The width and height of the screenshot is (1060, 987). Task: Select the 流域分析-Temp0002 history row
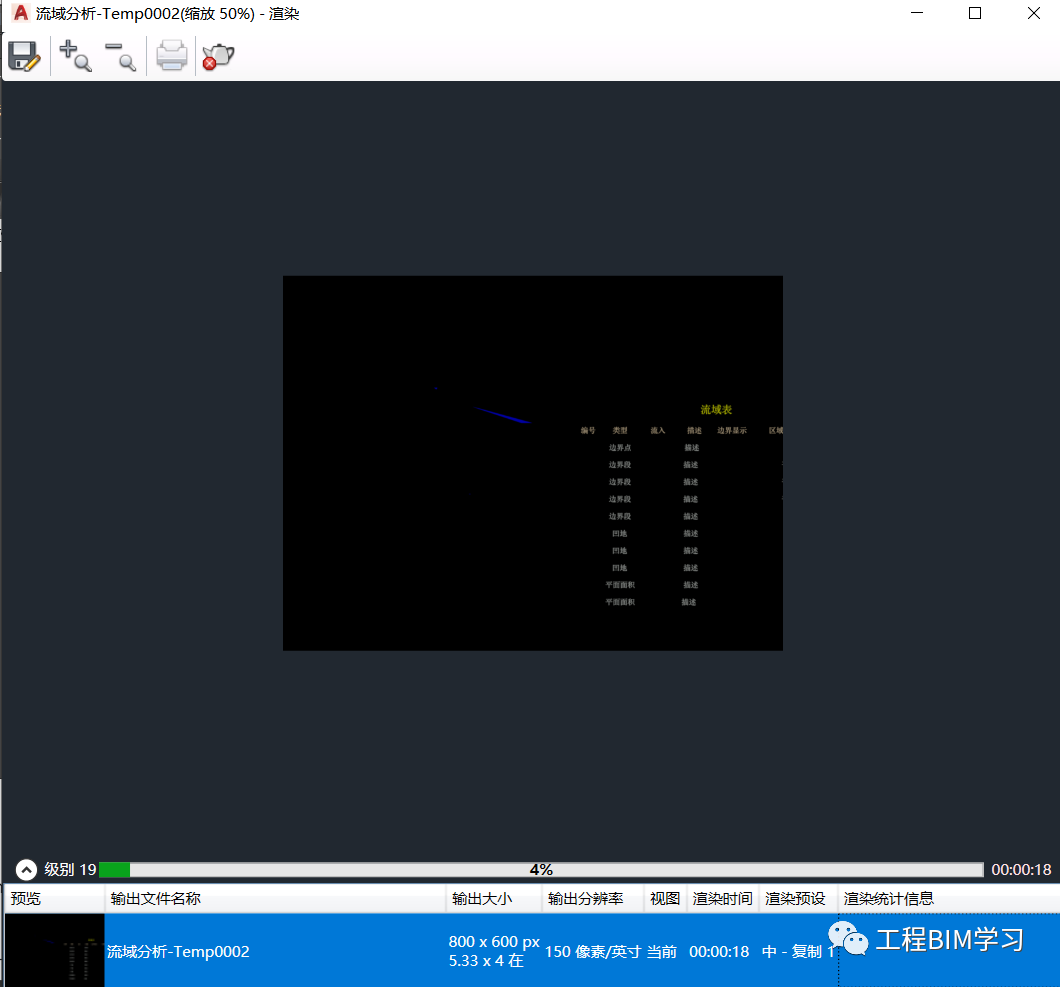tap(532, 950)
